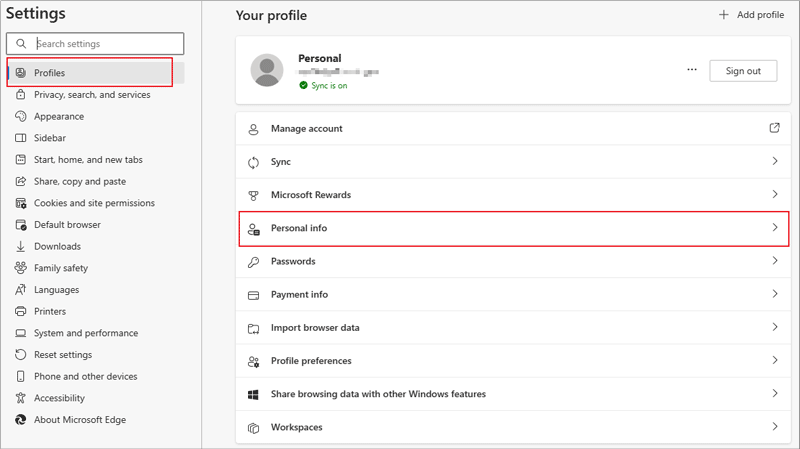800x449 pixels.
Task: Click Add profile button
Action: point(751,15)
